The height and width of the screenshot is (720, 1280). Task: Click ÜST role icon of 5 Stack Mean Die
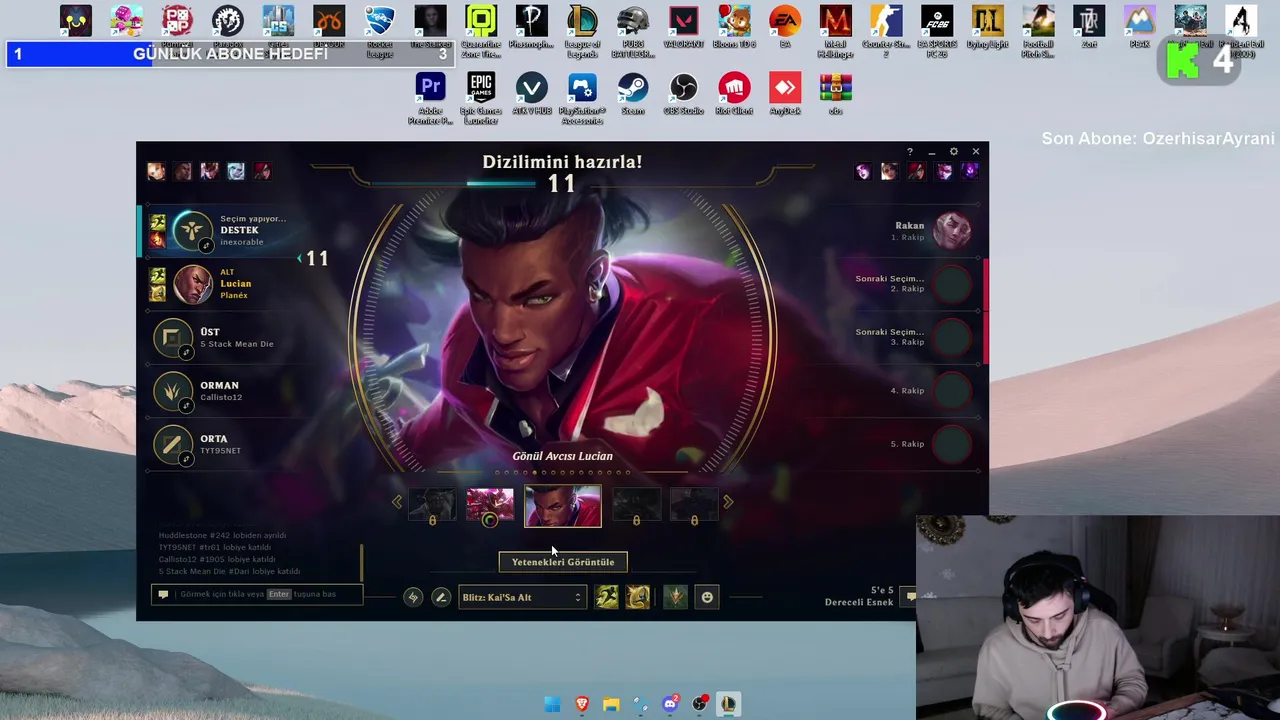pos(172,337)
